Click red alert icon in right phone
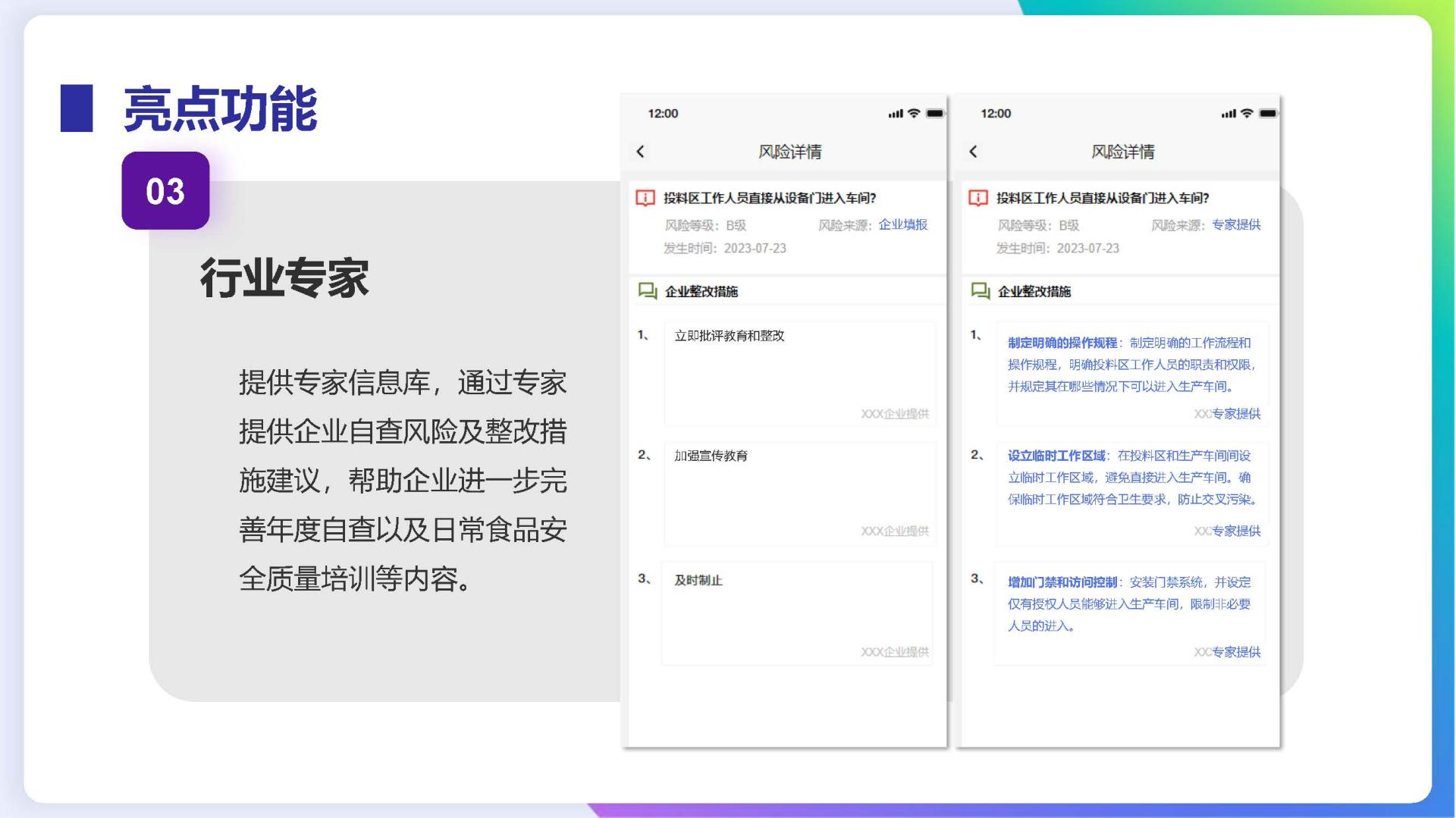Screen dimensions: 1456x818 (978, 198)
